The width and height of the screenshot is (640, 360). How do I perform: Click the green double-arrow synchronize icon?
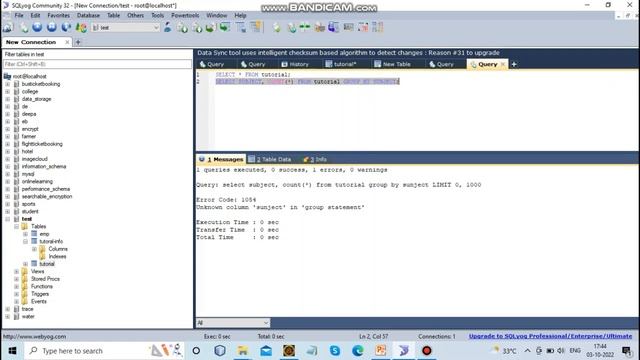point(304,27)
